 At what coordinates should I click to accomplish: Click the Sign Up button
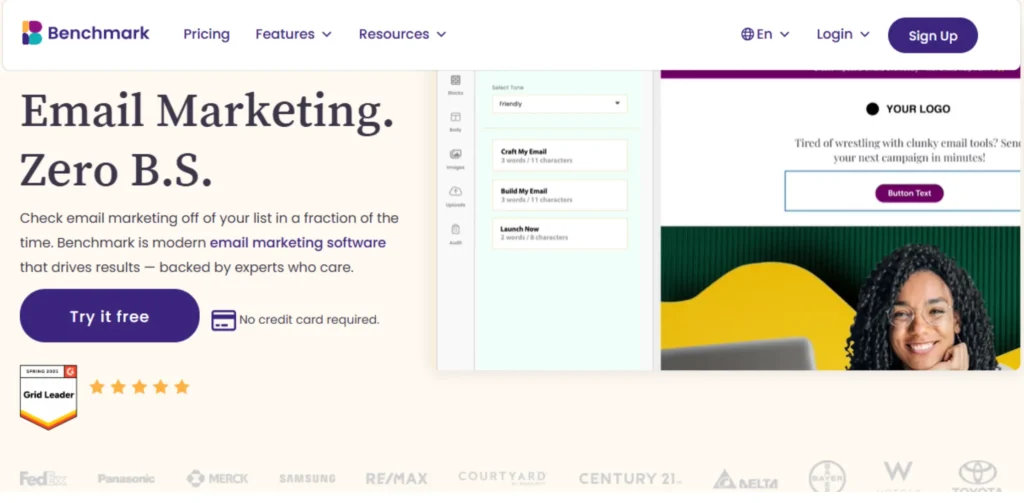[x=933, y=35]
